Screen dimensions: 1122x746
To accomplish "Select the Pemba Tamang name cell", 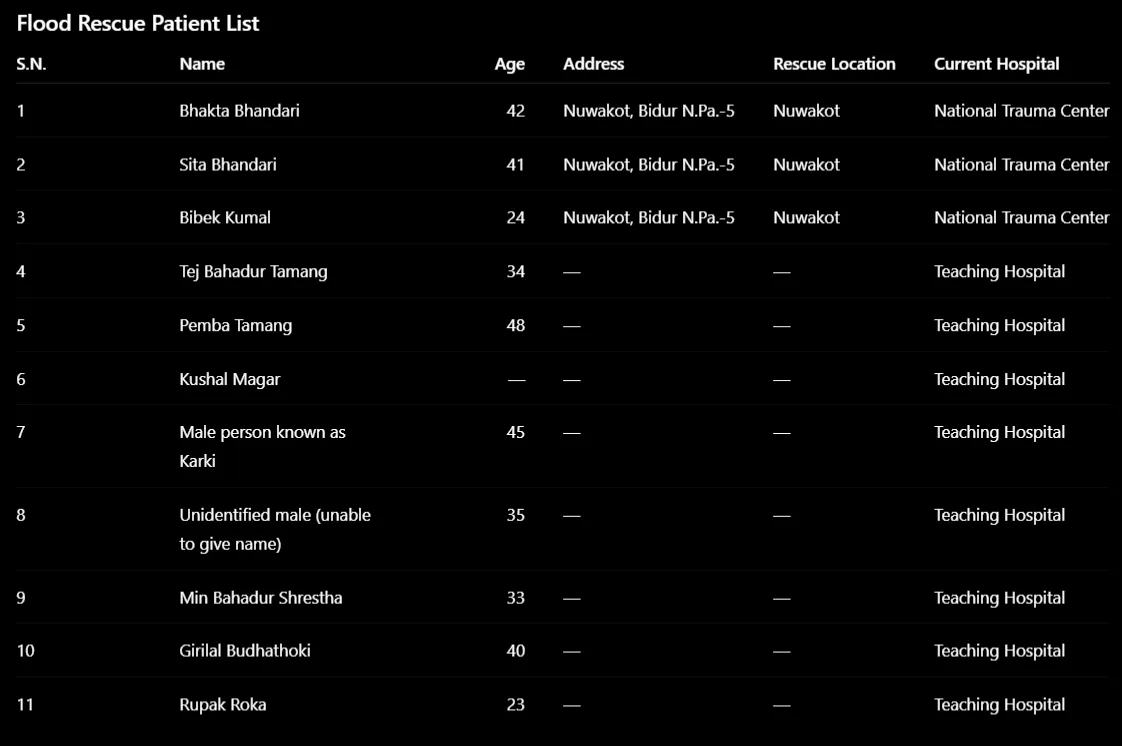I will pyautogui.click(x=235, y=325).
